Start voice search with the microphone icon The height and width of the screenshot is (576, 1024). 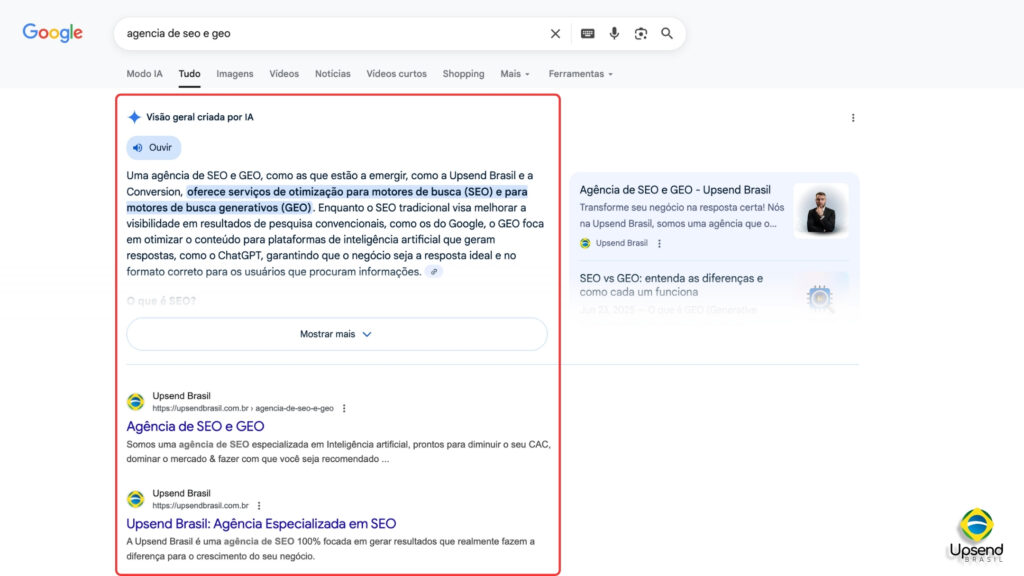pyautogui.click(x=614, y=33)
